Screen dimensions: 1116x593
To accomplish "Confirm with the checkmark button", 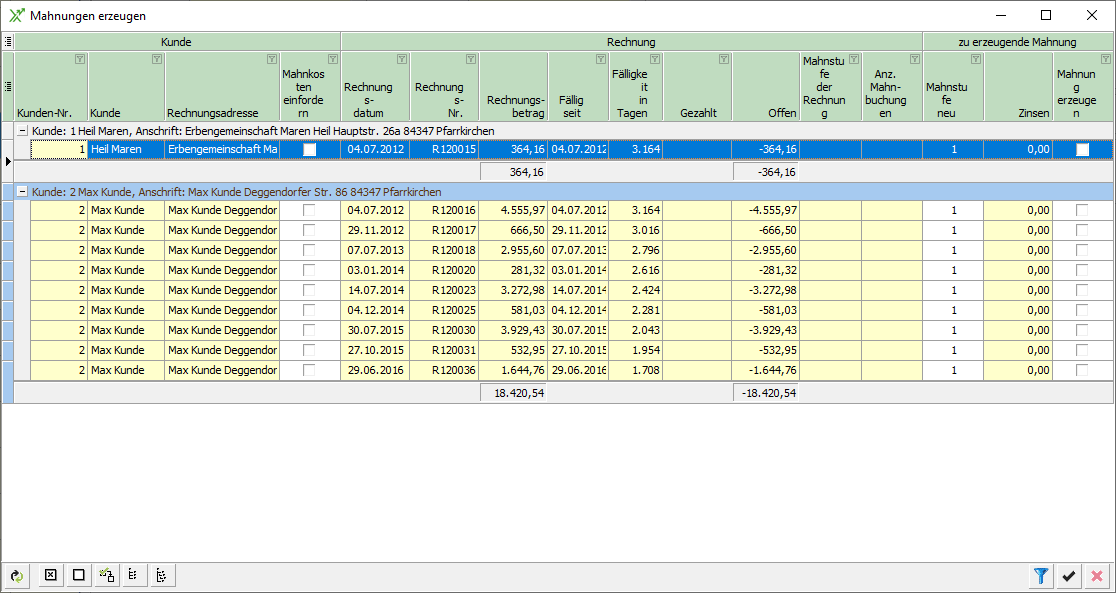I will click(1069, 575).
